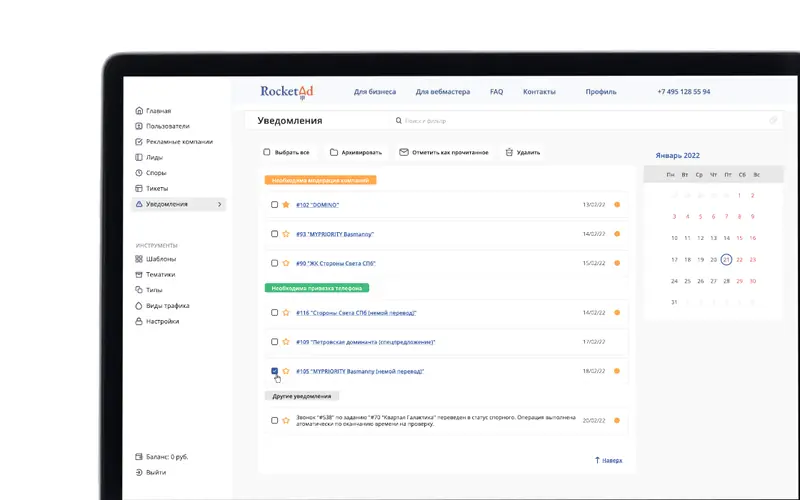The image size is (800, 500).
Task: Open the #102 "DOMINO" link
Action: coord(317,205)
